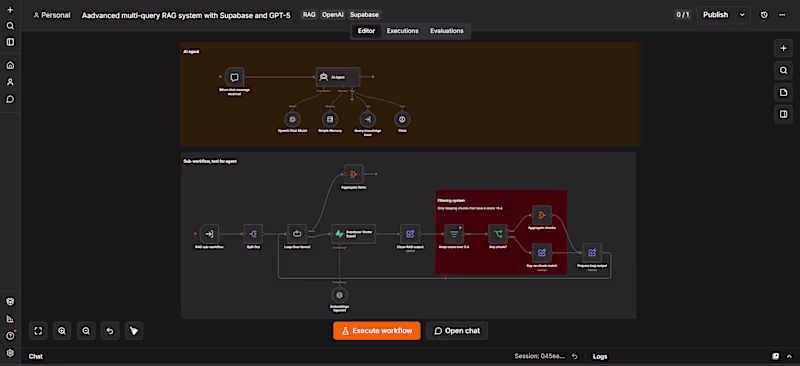Open node search on right toolbar
Screen dimensions: 800x366
pyautogui.click(x=783, y=70)
